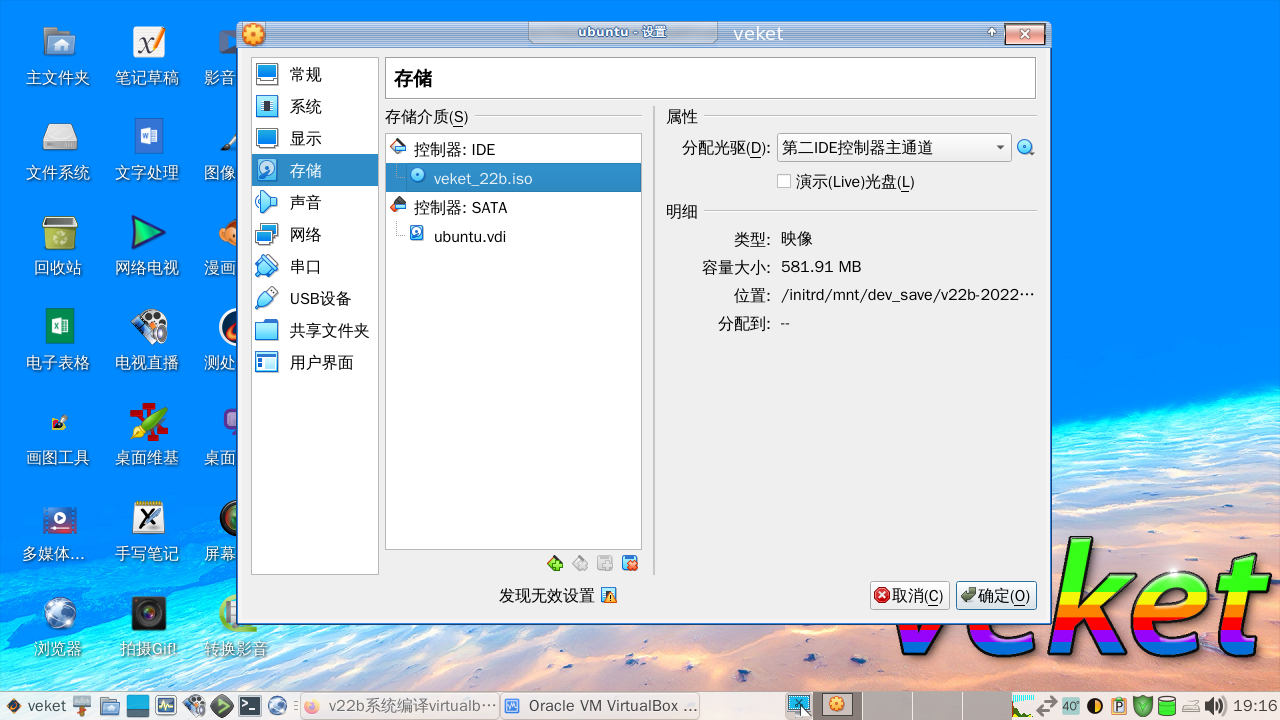Screen dimensions: 1280x720
Task: Click the remove storage controller icon
Action: tap(580, 564)
